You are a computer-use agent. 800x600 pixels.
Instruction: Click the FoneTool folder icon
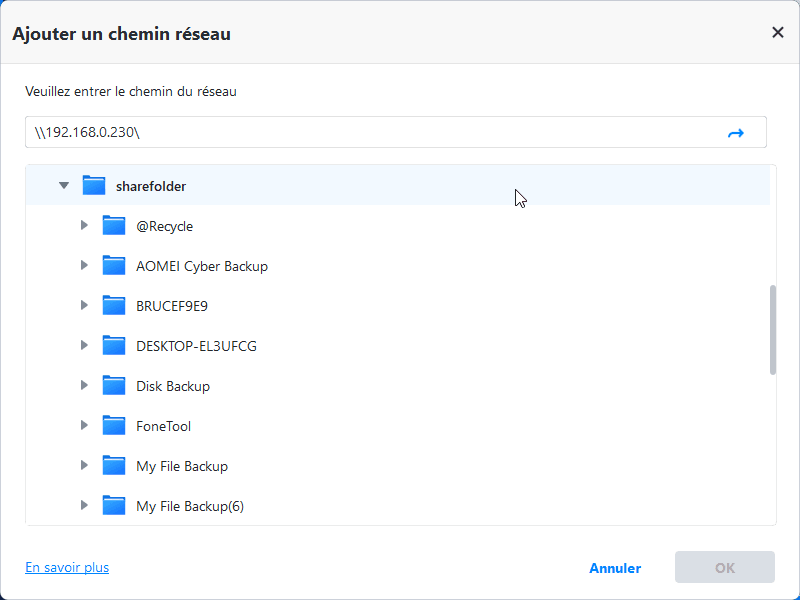(114, 426)
